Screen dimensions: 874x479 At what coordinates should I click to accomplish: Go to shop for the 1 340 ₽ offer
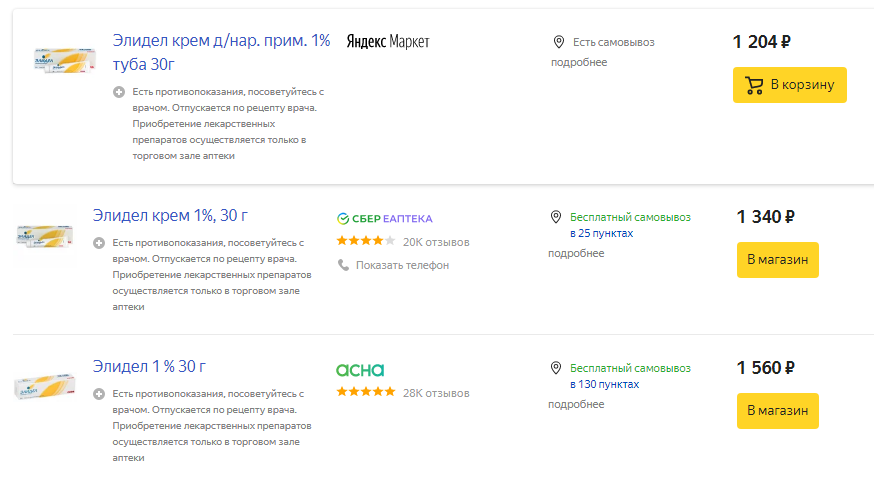(778, 259)
